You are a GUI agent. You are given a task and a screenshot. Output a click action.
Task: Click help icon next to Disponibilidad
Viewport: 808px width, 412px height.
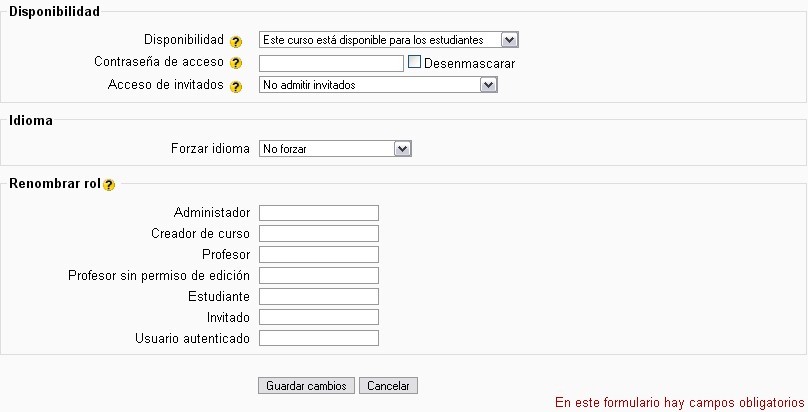(236, 41)
